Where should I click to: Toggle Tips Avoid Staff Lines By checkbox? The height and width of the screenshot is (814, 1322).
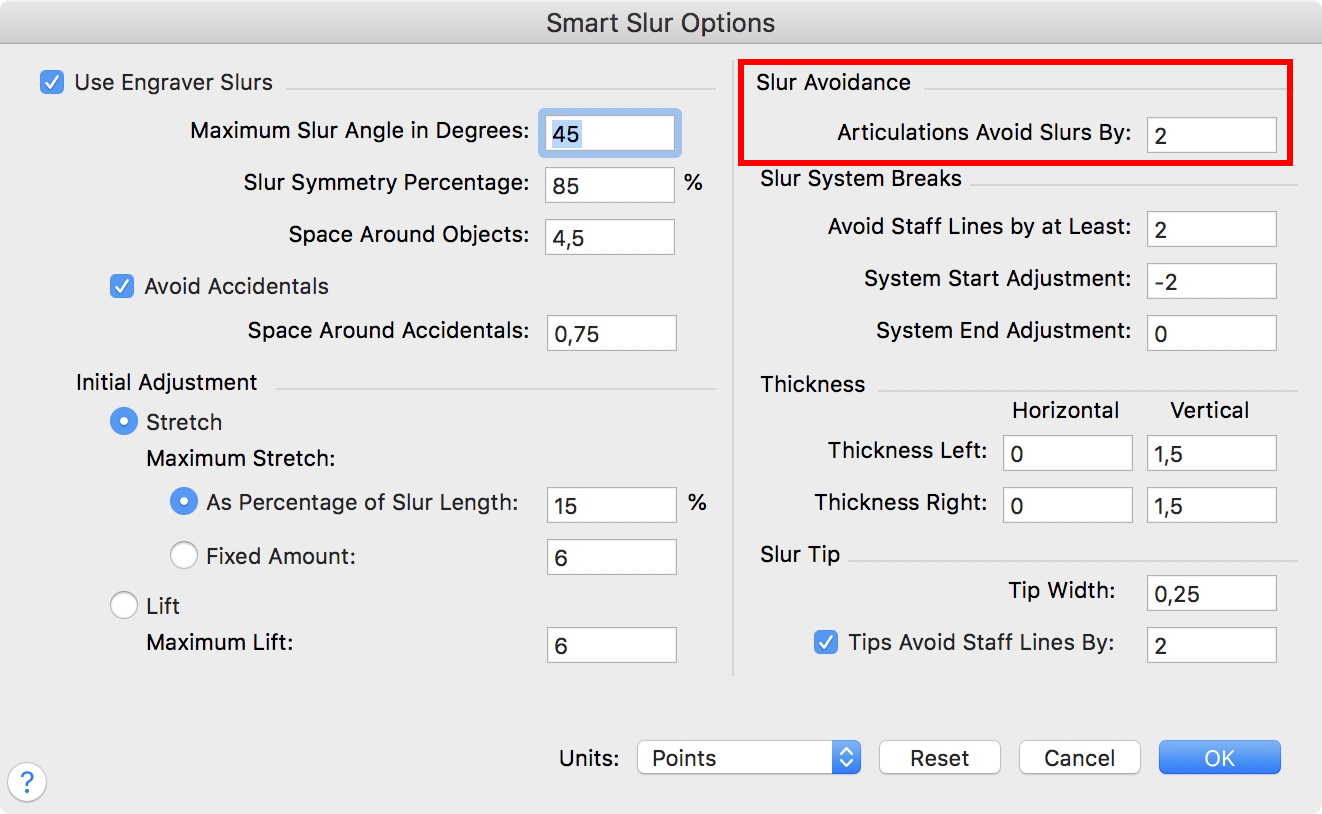click(826, 643)
